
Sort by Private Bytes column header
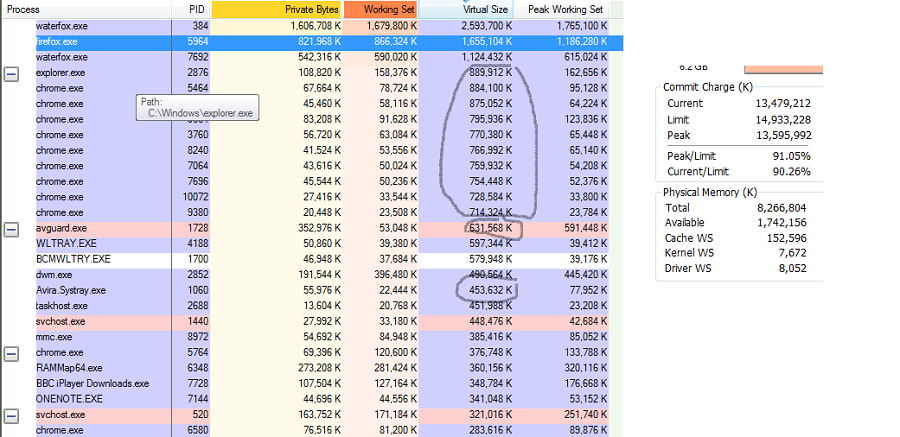pos(277,10)
